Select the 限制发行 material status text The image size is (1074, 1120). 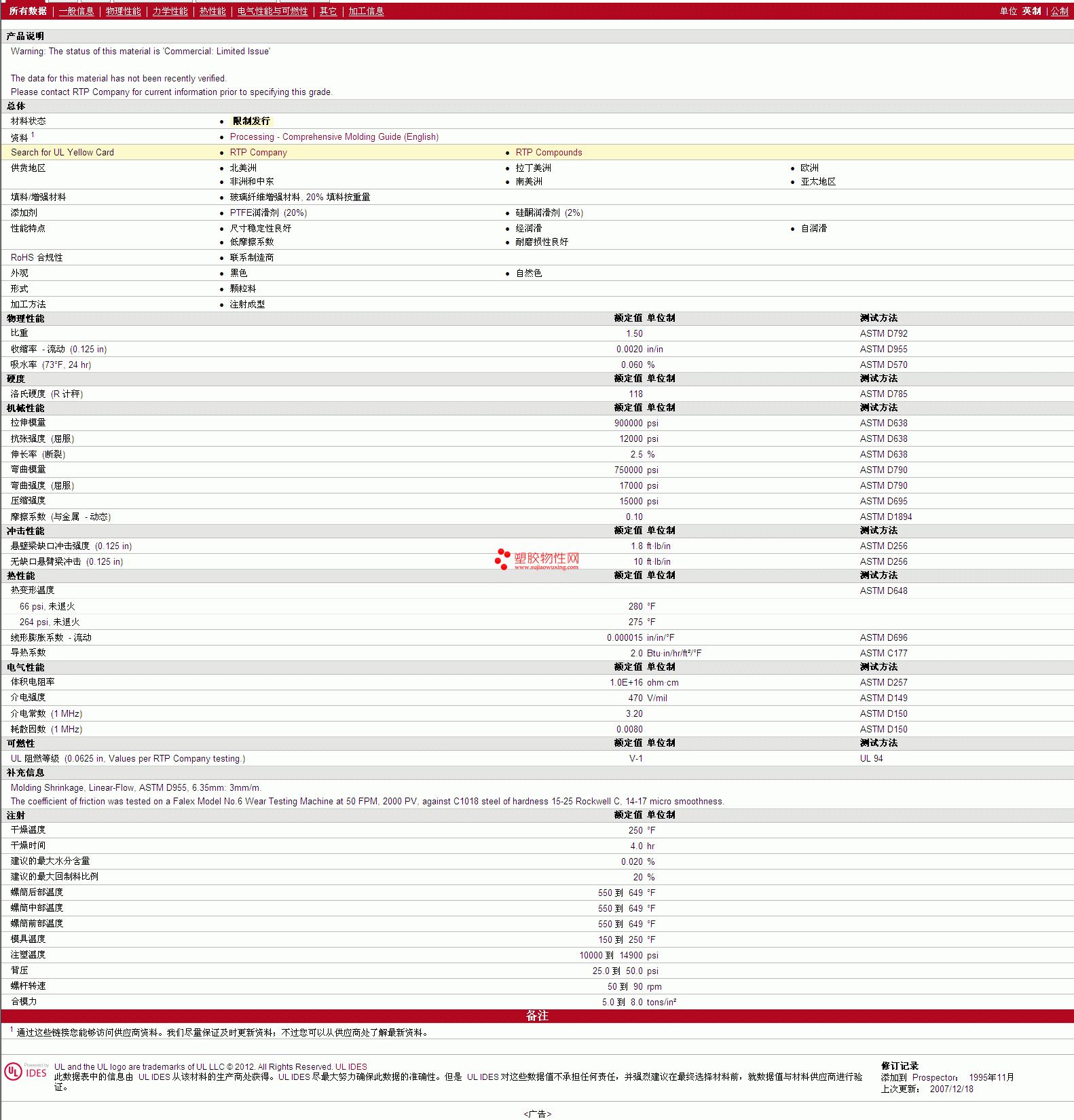click(251, 121)
